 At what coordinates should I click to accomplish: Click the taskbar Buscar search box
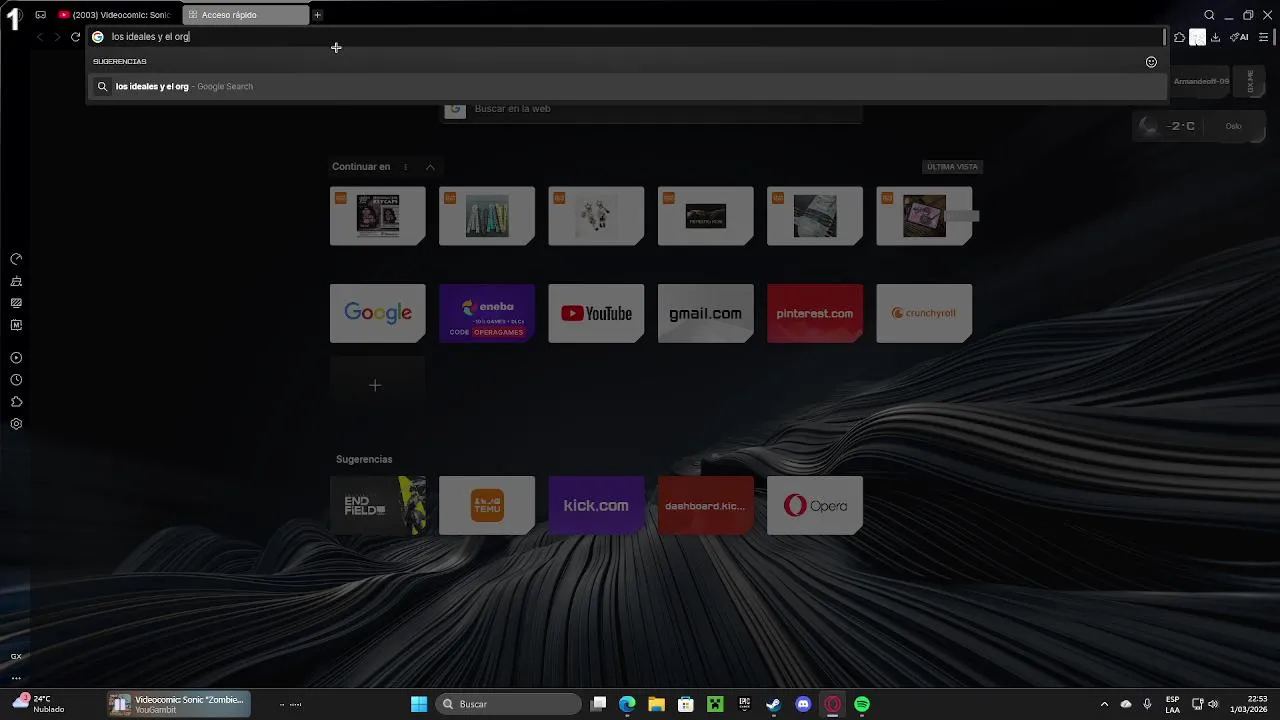[508, 704]
